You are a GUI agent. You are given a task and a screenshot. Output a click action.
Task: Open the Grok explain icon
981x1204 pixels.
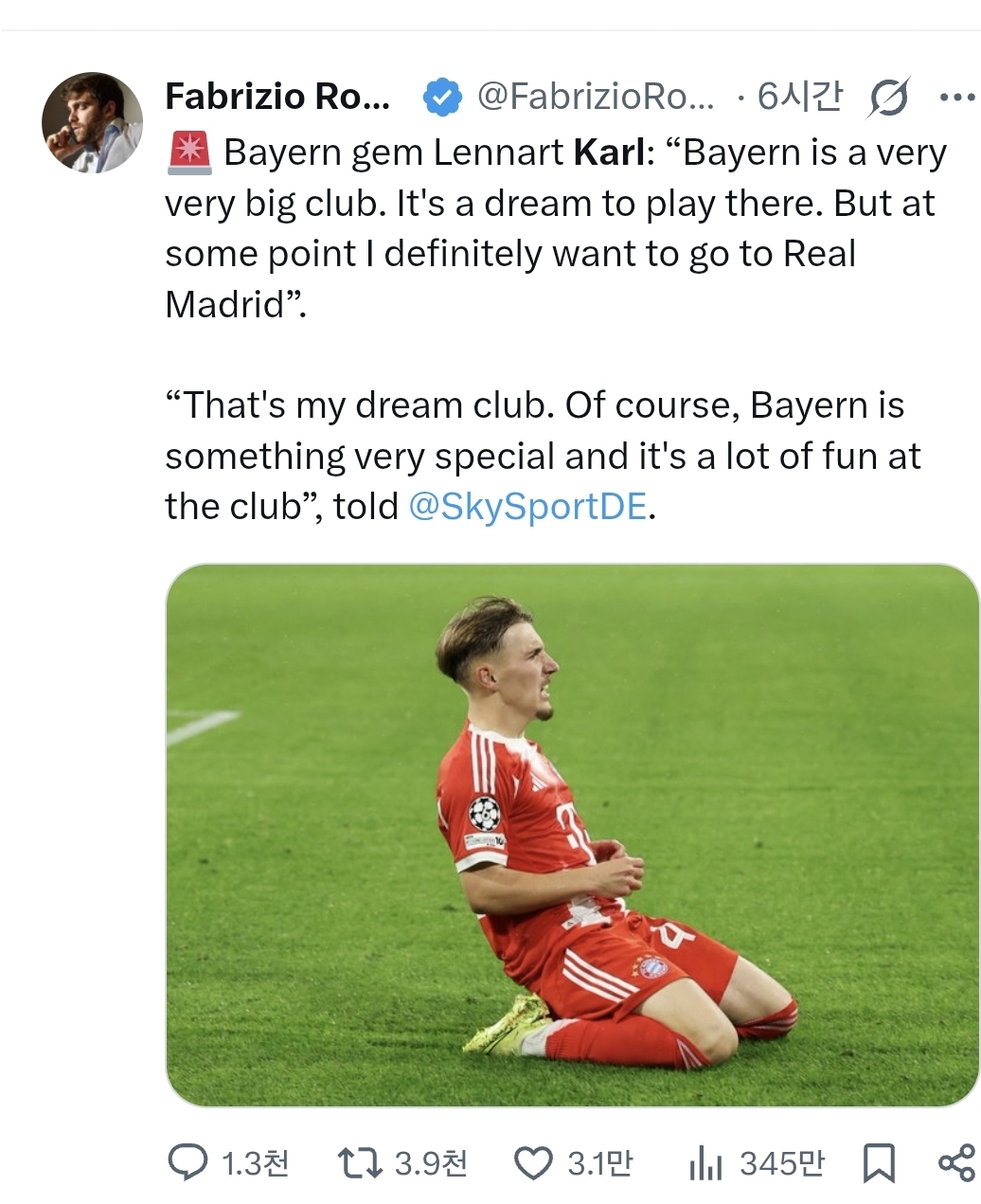887,98
